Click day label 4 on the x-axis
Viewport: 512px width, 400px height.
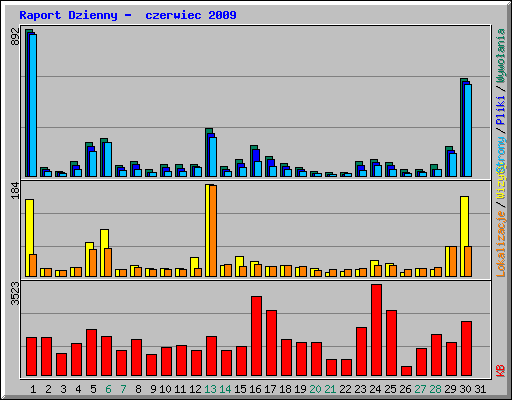(x=78, y=389)
